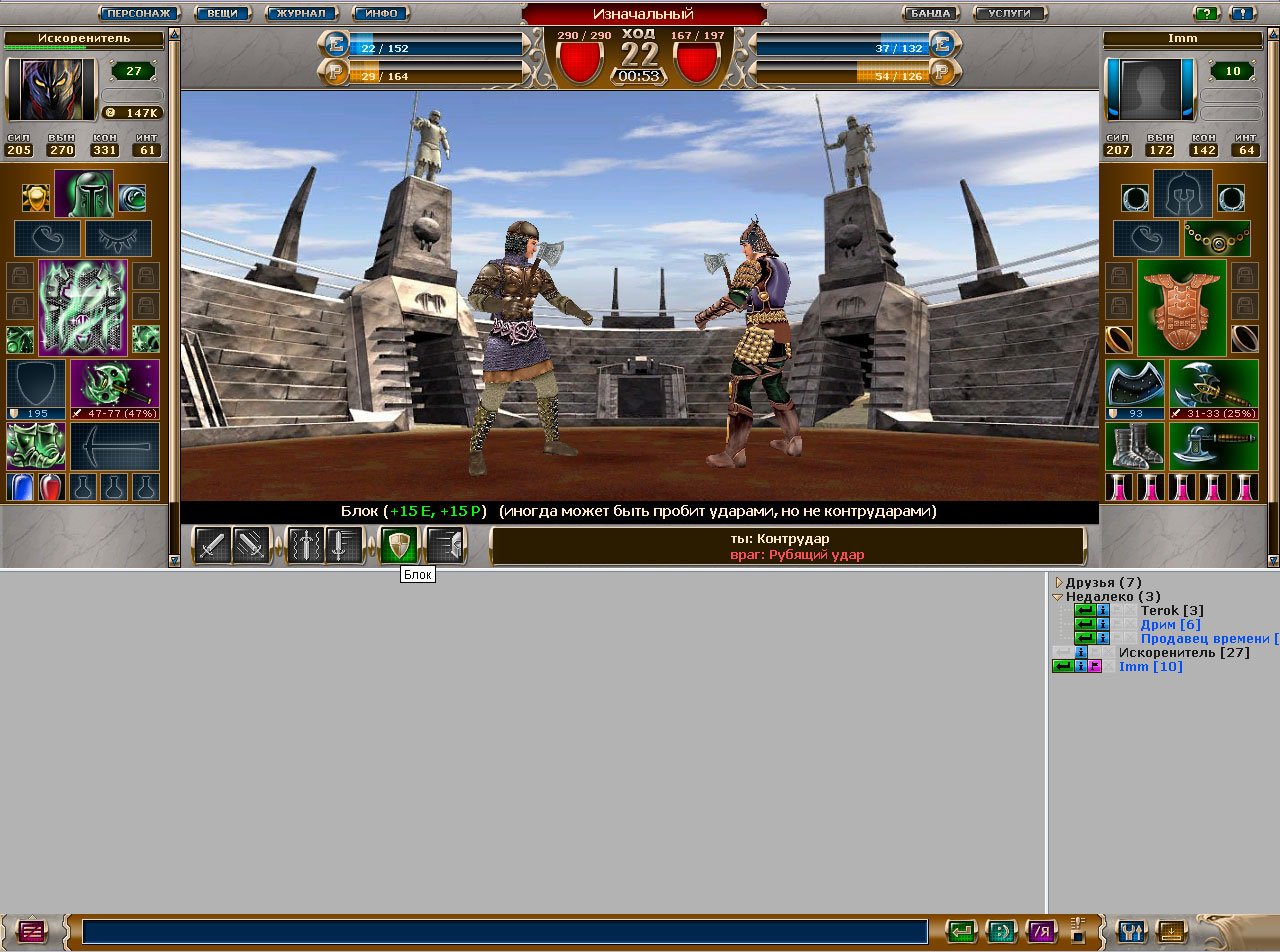Image resolution: width=1280 pixels, height=952 pixels.
Task: Open the Услуги menu
Action: (x=1010, y=14)
